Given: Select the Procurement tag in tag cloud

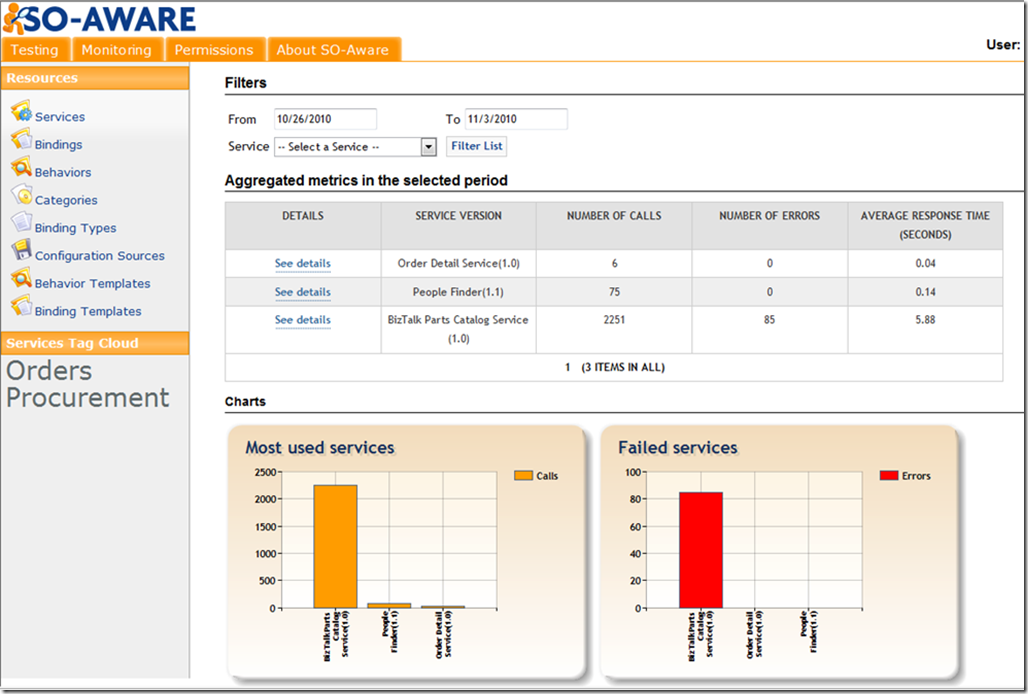Looking at the screenshot, I should [88, 398].
